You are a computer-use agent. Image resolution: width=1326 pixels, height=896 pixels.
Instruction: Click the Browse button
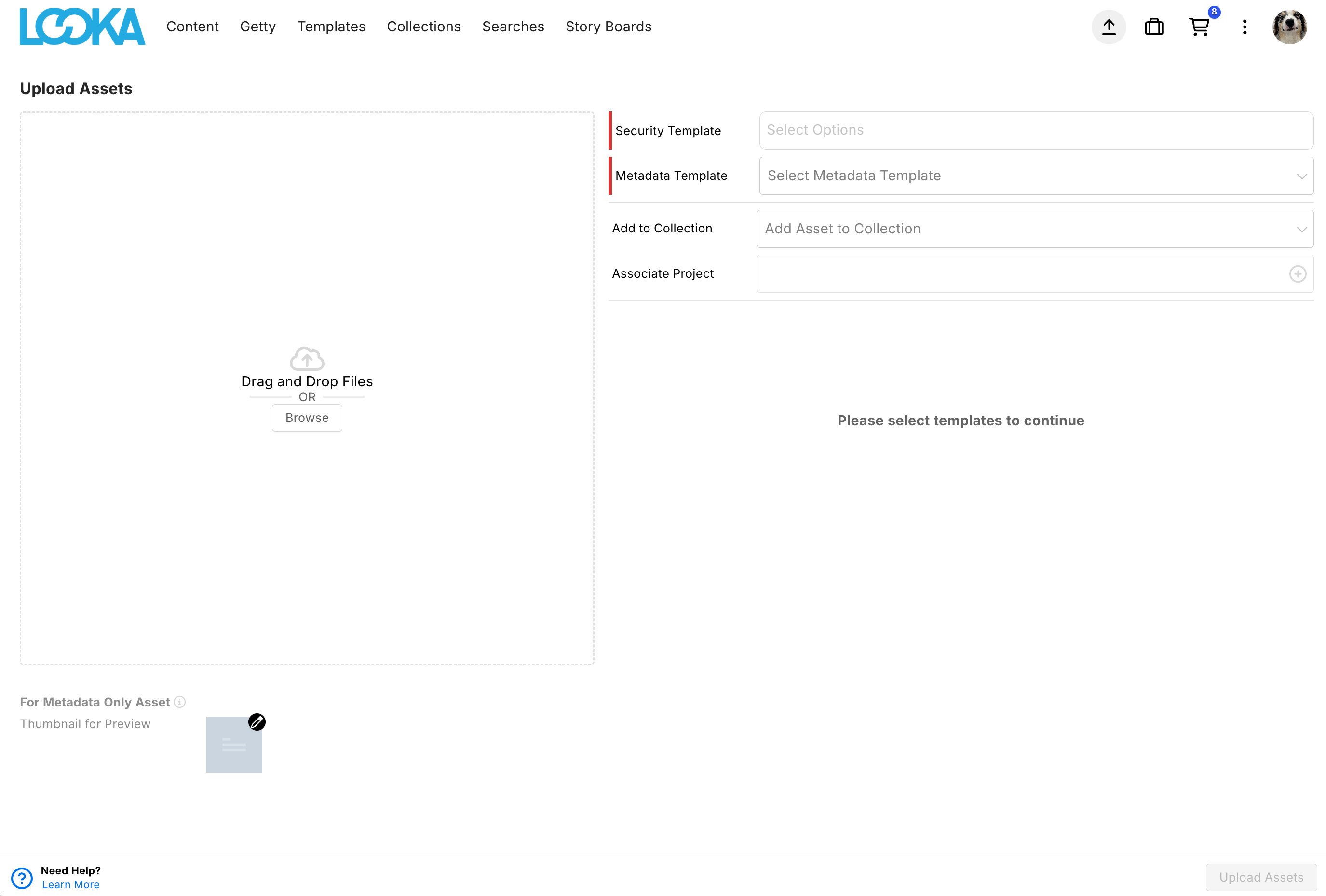(307, 418)
